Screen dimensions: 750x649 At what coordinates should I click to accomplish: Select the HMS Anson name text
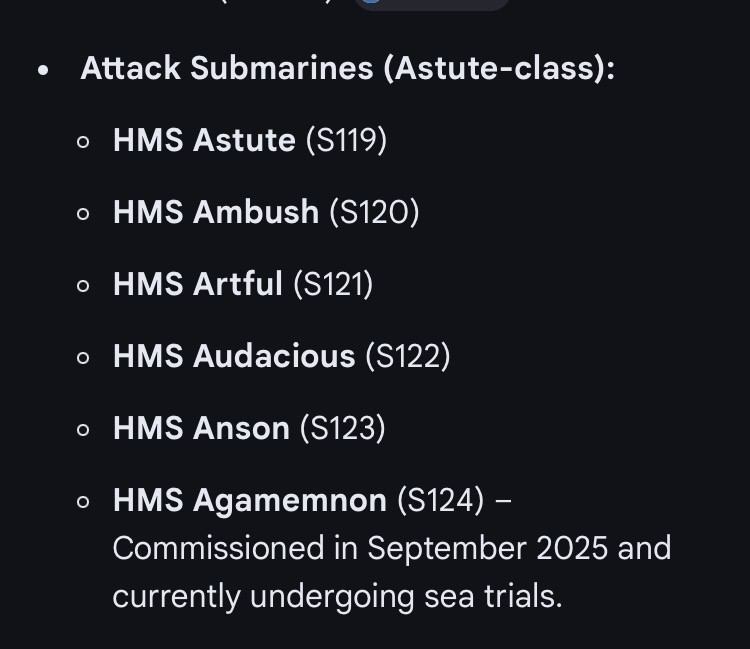201,428
